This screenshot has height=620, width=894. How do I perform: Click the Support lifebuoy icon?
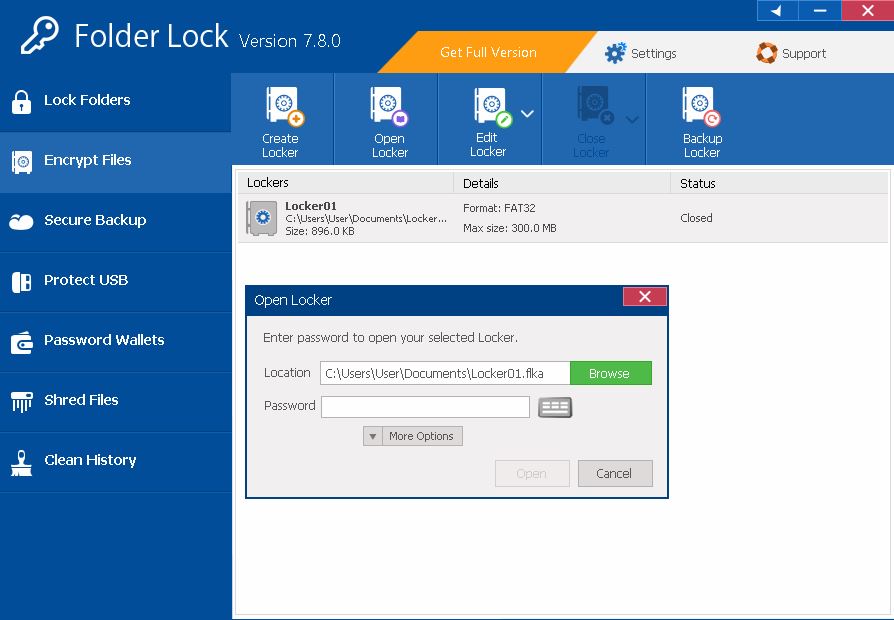click(767, 53)
